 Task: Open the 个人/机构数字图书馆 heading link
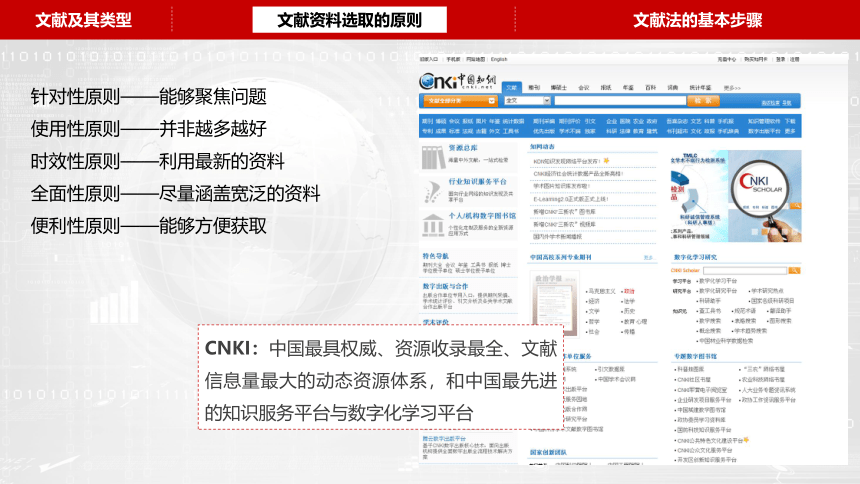coord(482,216)
